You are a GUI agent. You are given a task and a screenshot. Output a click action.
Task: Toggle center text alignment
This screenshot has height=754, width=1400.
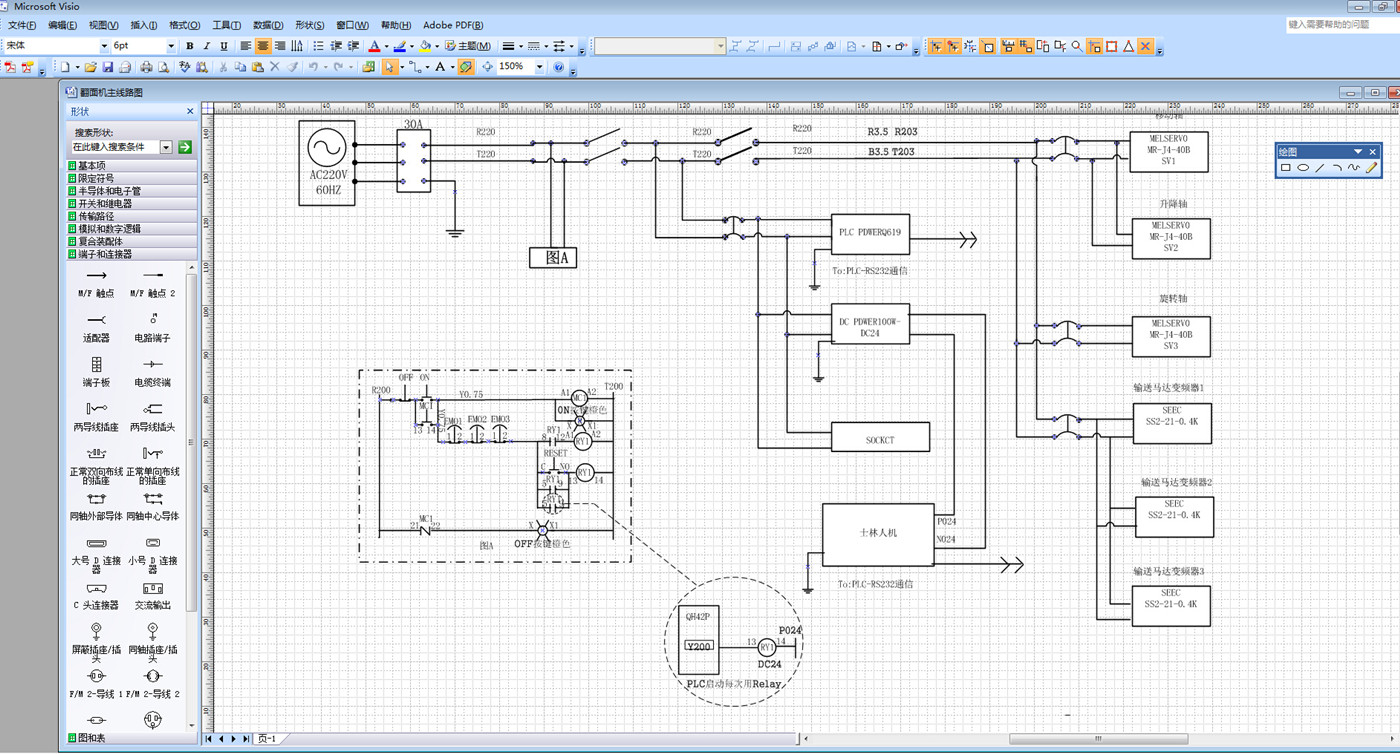(263, 46)
